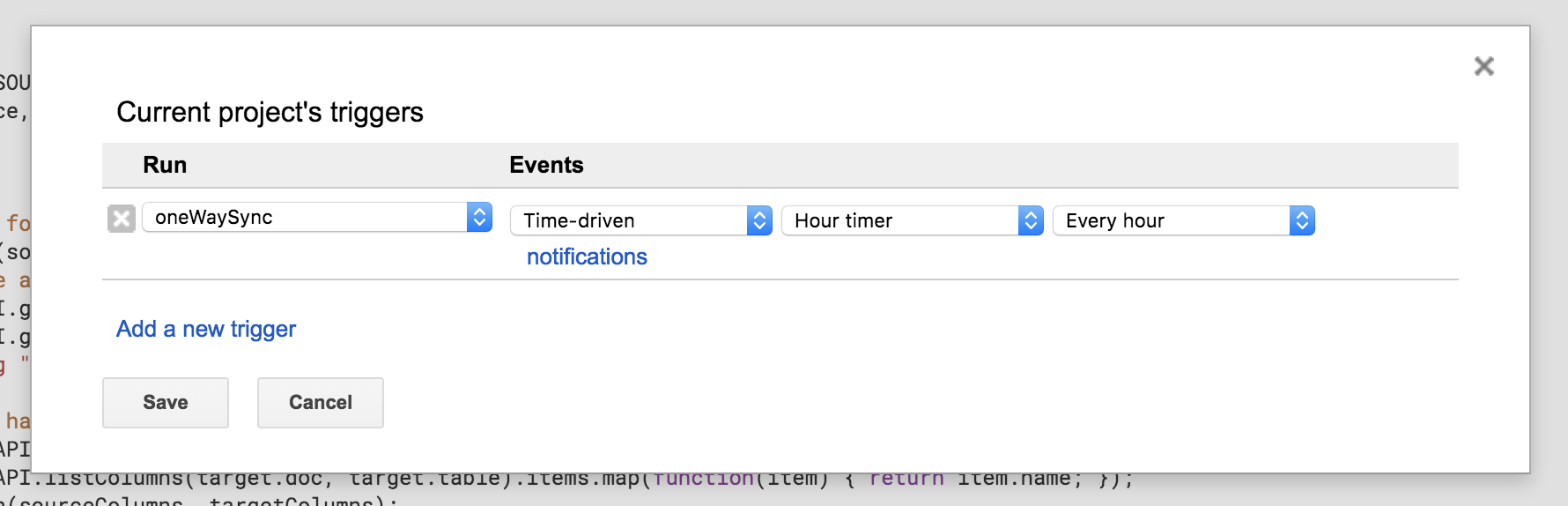Click the API.listColumns code line behind dialog
Screen dimensions: 1568x506
564,480
